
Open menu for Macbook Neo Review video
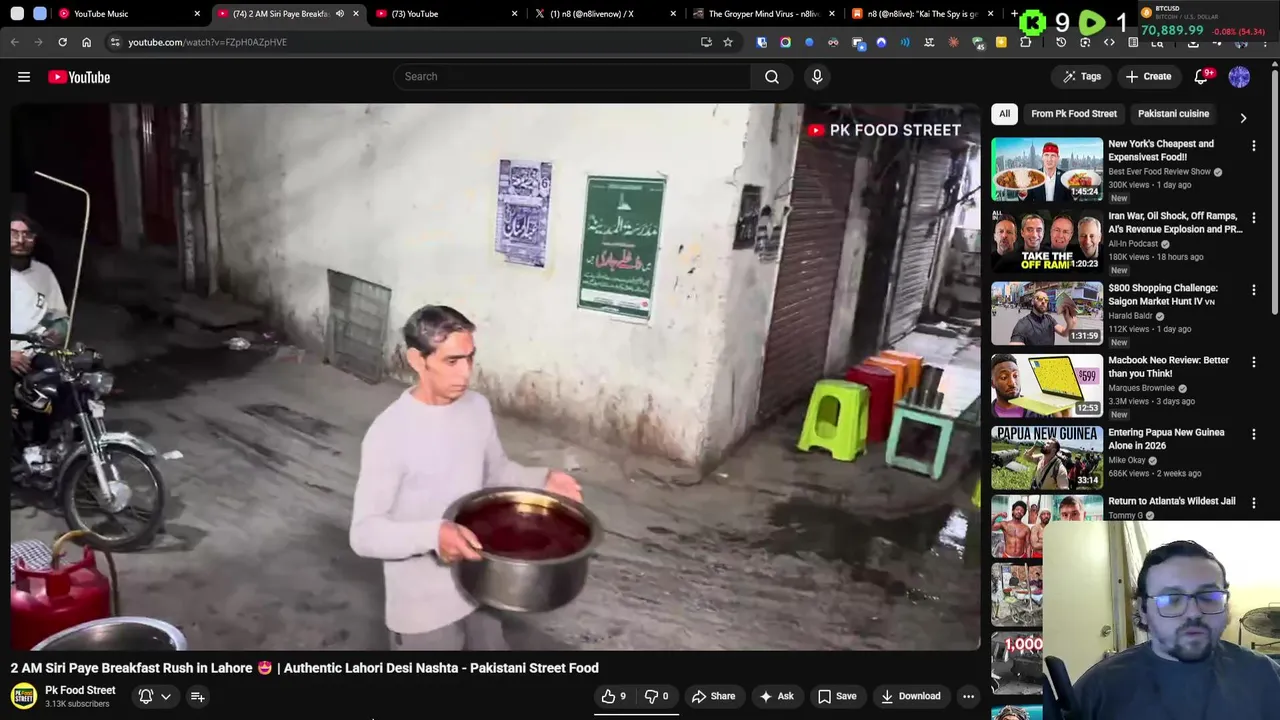pyautogui.click(x=1254, y=362)
